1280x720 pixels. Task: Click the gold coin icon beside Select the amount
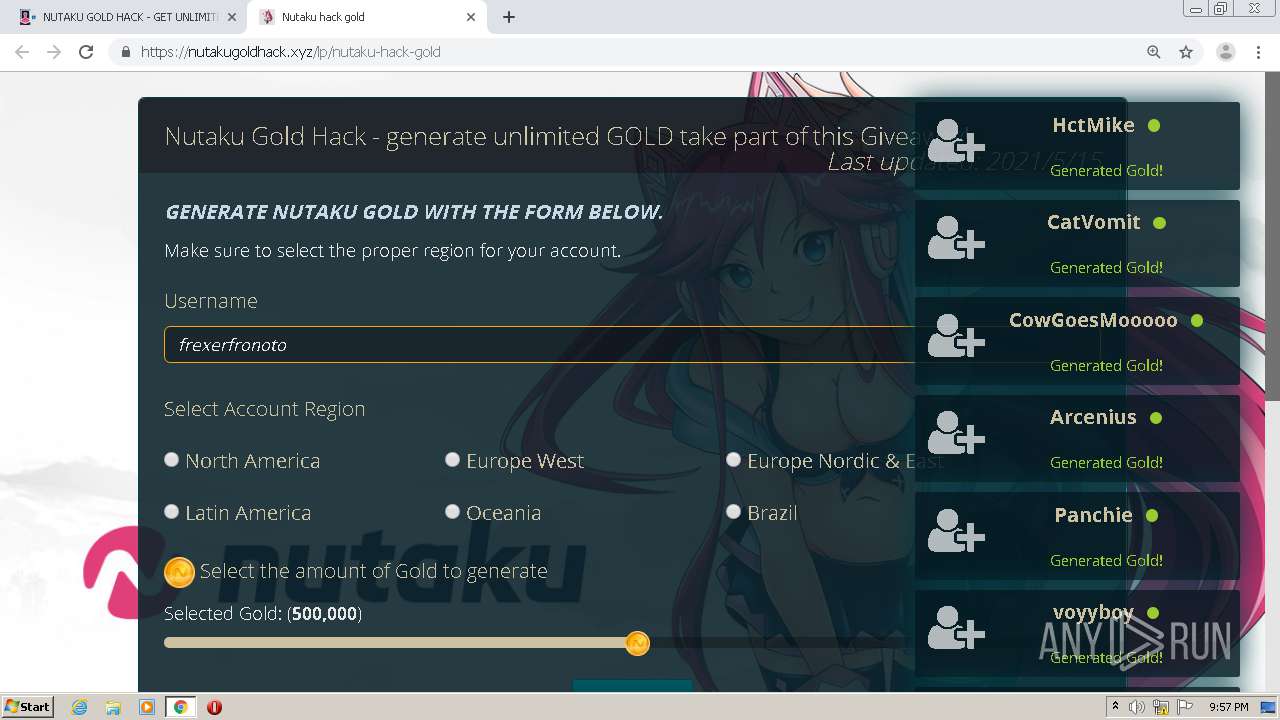pos(179,571)
